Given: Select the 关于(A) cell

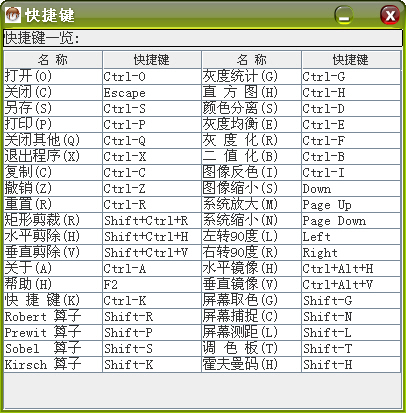Looking at the screenshot, I should pos(53,269).
